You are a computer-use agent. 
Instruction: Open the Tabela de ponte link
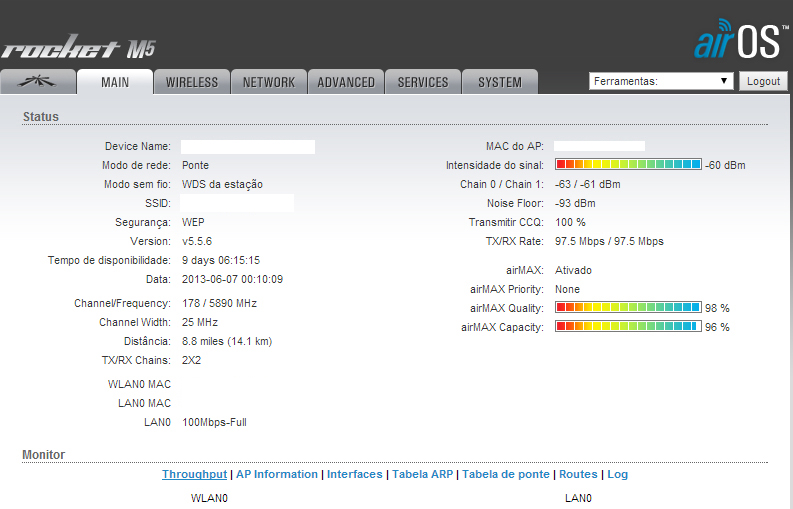click(x=506, y=474)
